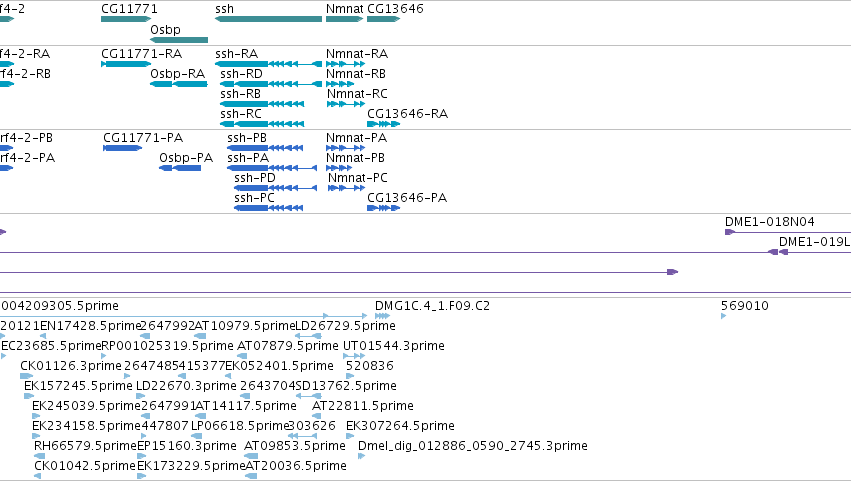Click the CG11771-PA protein label
Viewport: 851px width, 481px height.
(x=143, y=138)
